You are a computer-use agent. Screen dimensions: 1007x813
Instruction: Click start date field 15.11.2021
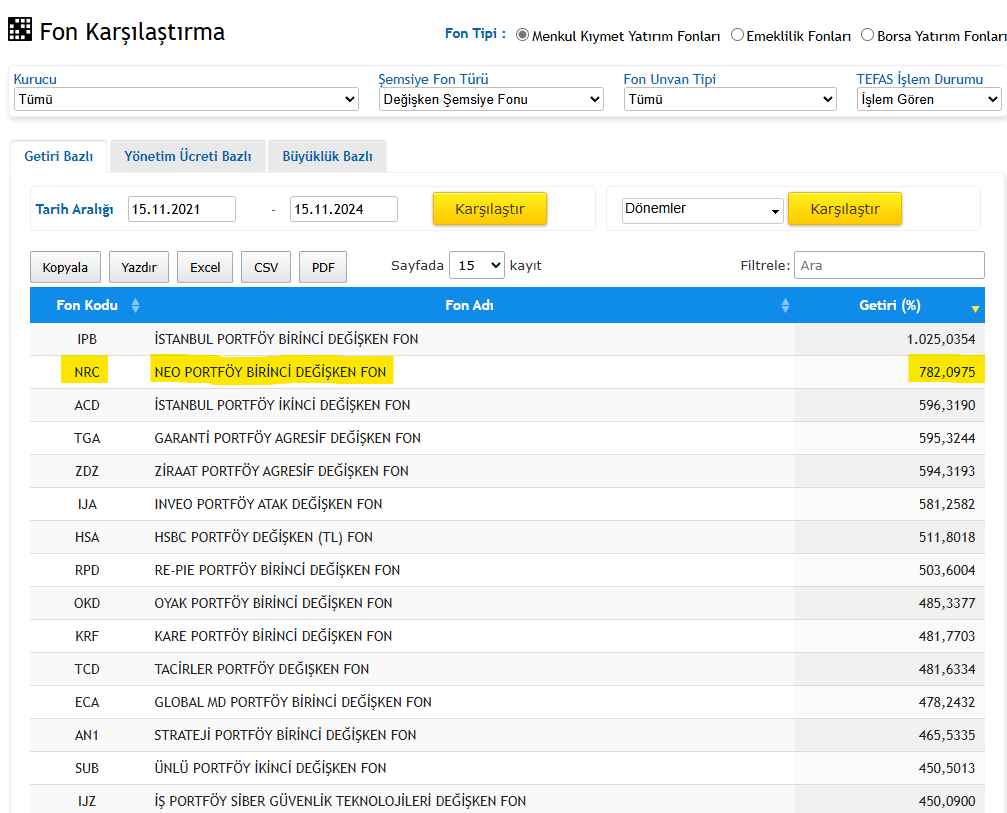(182, 209)
